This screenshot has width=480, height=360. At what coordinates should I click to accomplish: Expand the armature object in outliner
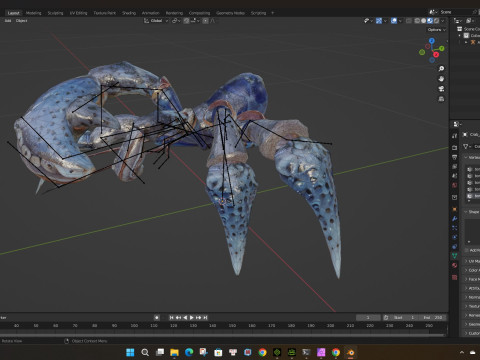click(466, 42)
